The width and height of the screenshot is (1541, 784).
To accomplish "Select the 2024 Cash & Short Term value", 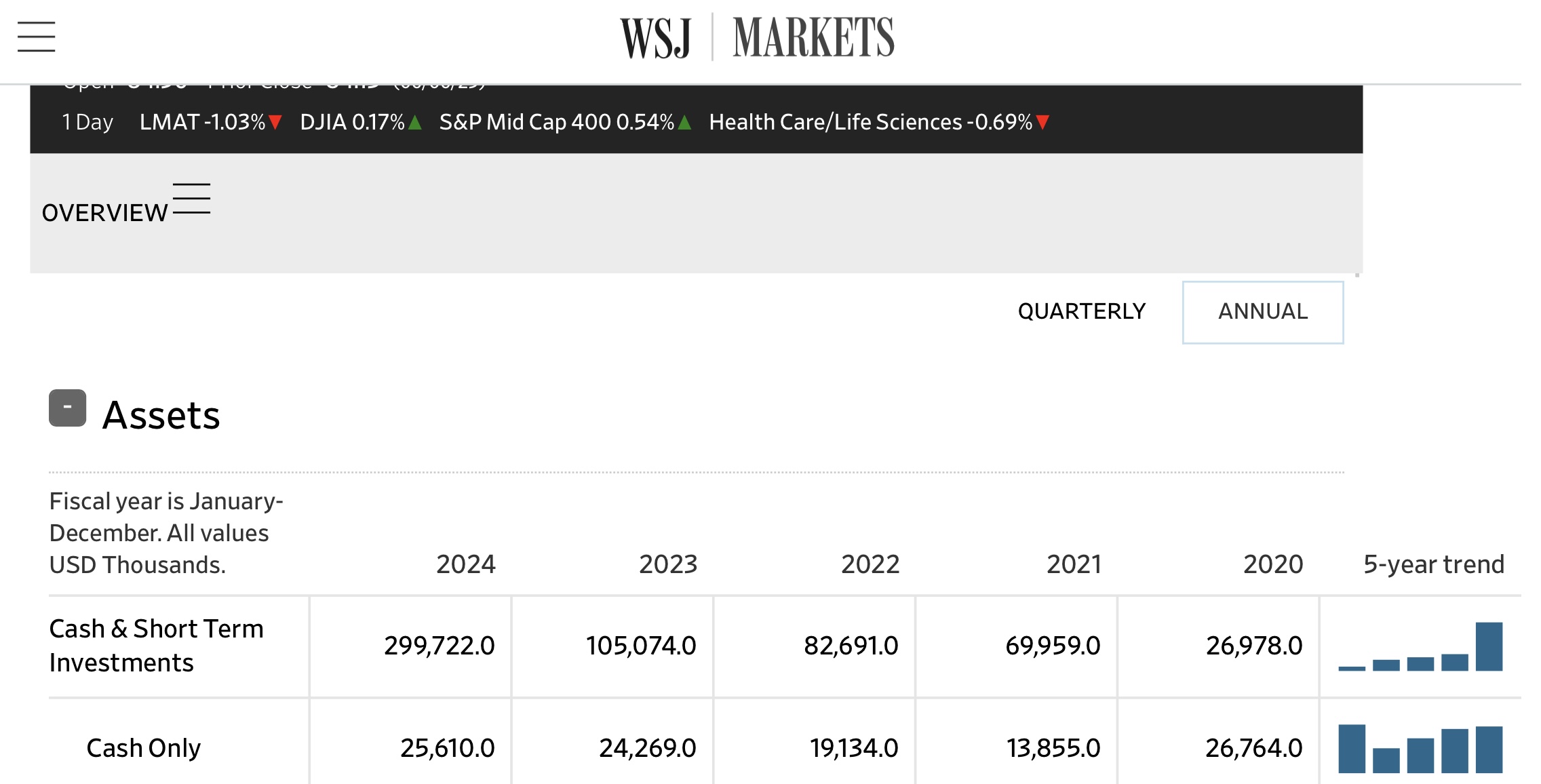I will pyautogui.click(x=439, y=646).
